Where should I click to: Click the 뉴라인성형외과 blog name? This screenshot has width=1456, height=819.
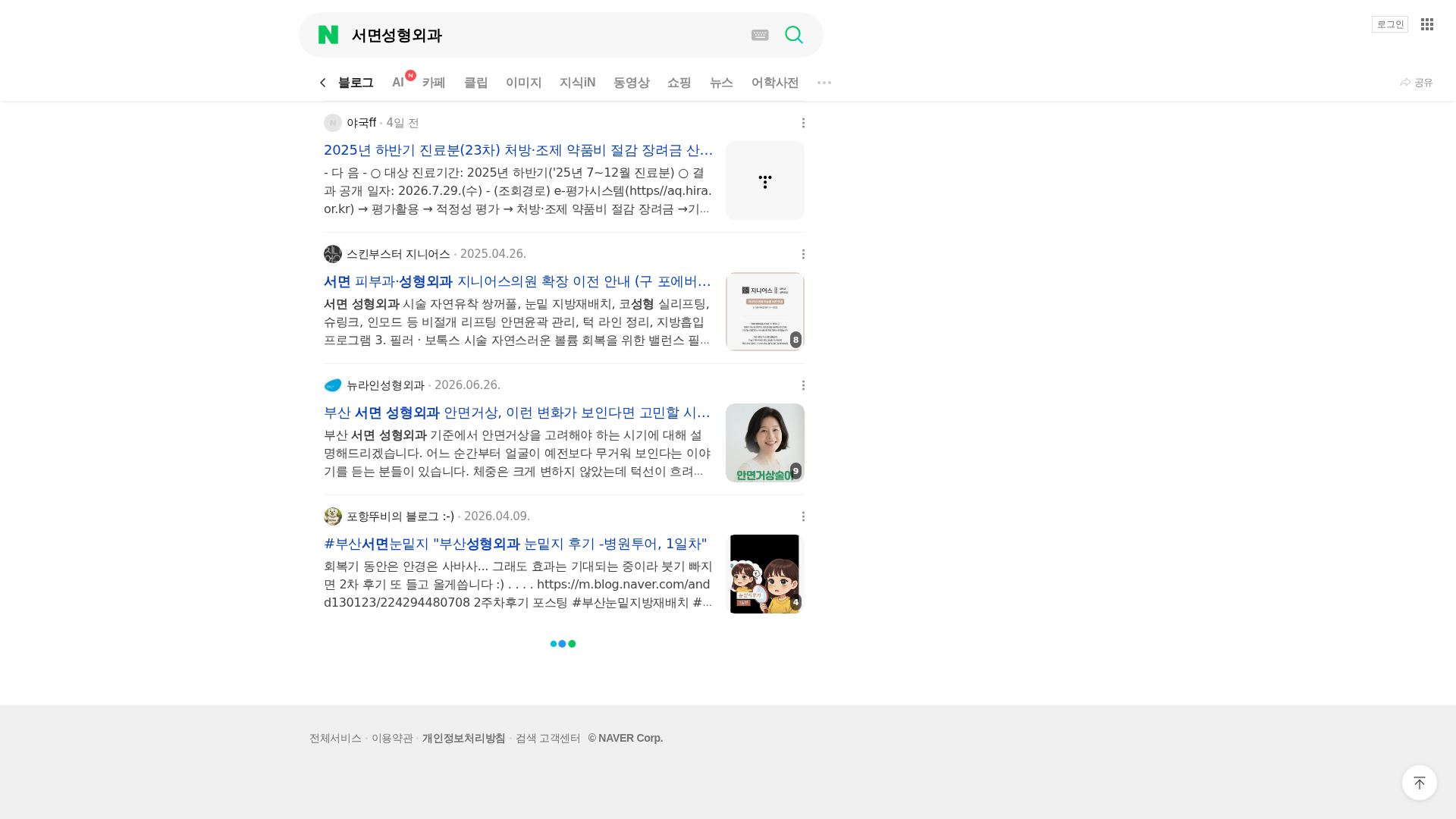[x=386, y=385]
